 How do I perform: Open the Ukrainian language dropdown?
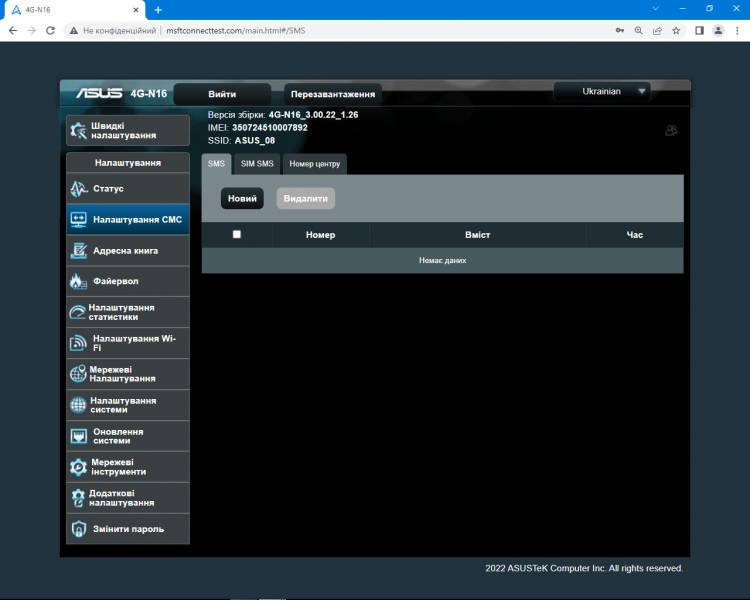tap(602, 91)
